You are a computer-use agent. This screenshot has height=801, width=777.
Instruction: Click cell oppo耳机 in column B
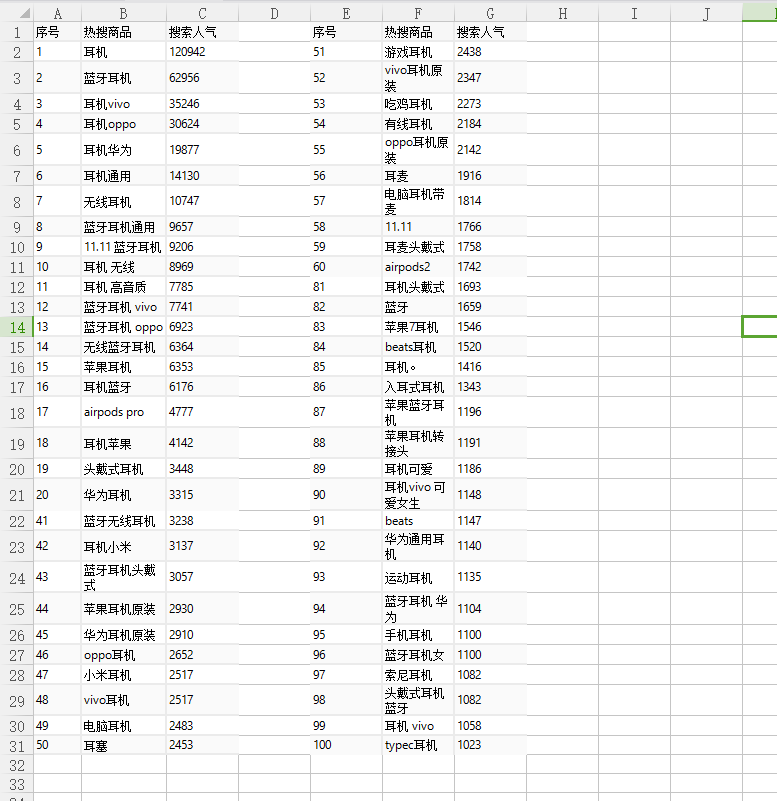[124, 655]
